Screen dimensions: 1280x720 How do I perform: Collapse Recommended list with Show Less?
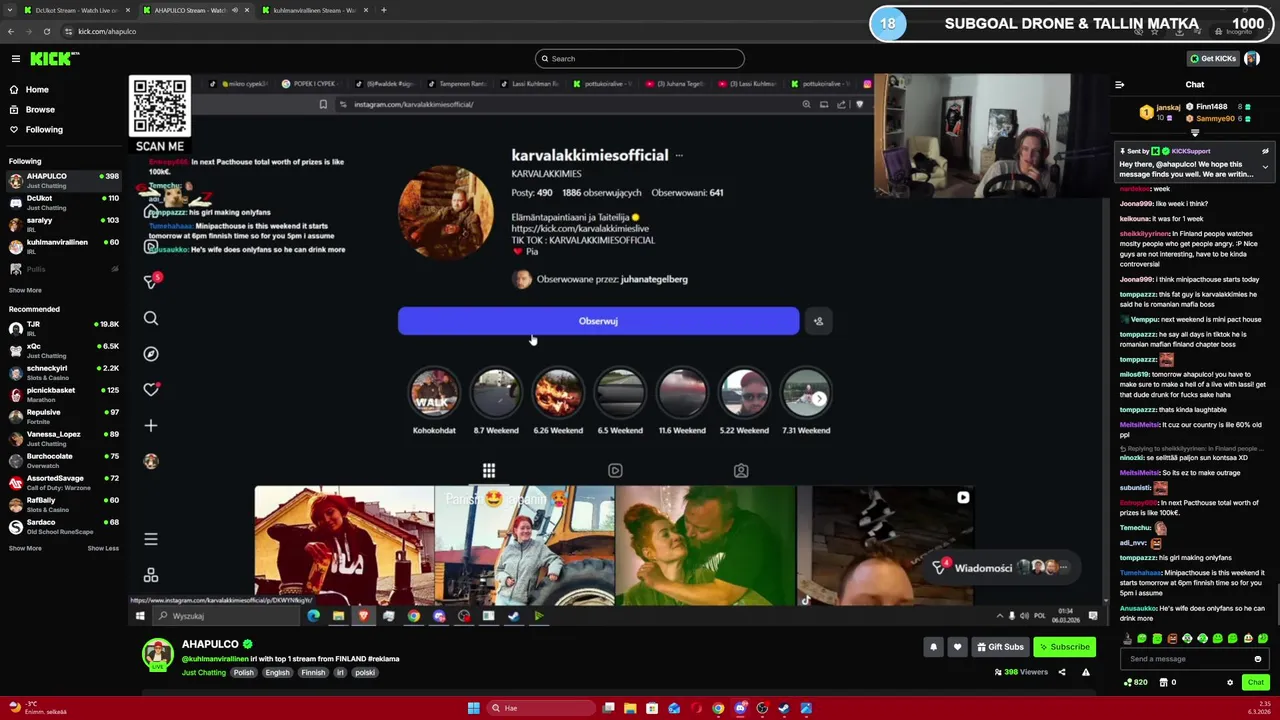coord(103,549)
